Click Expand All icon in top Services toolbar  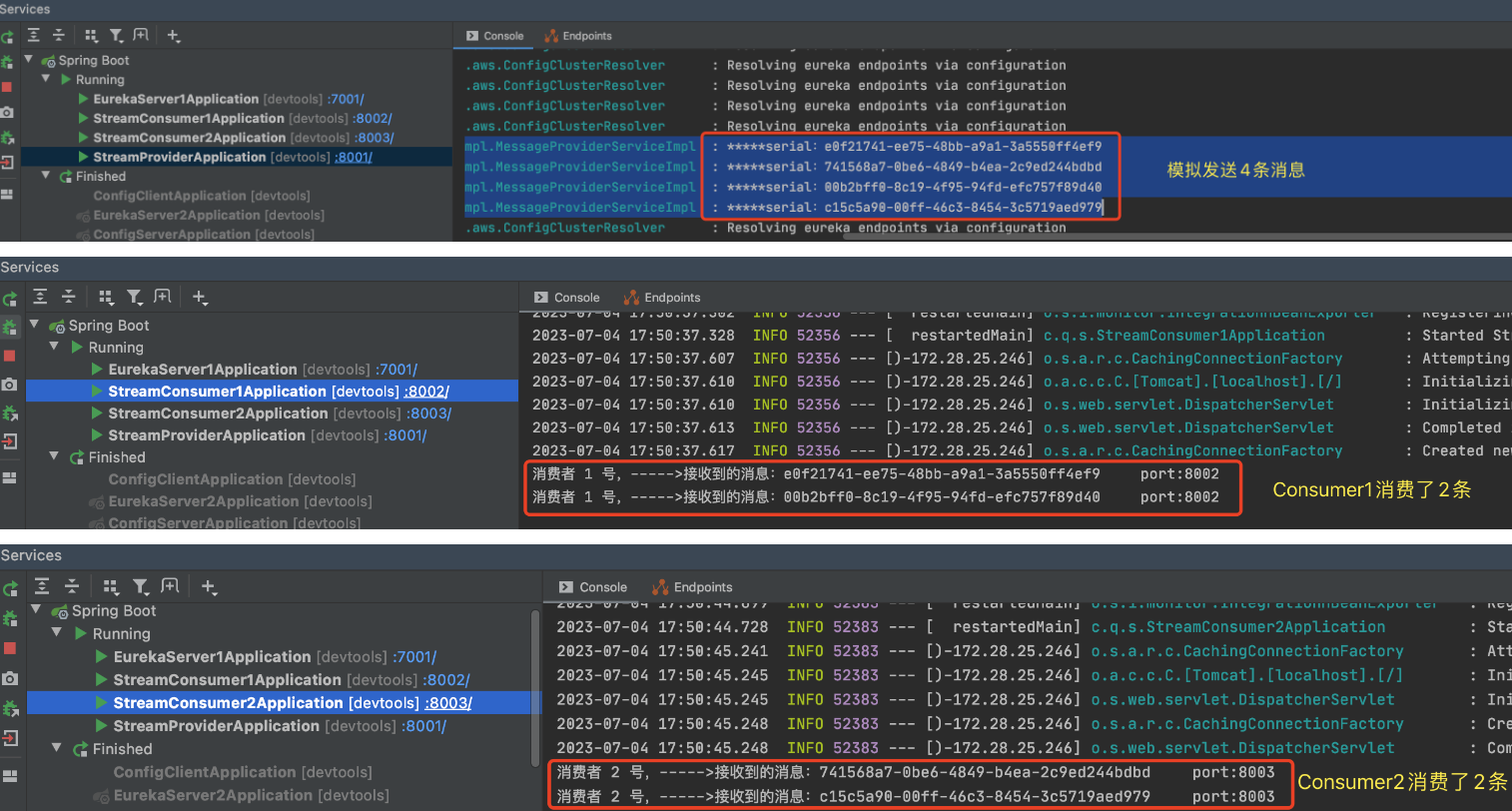click(x=34, y=35)
